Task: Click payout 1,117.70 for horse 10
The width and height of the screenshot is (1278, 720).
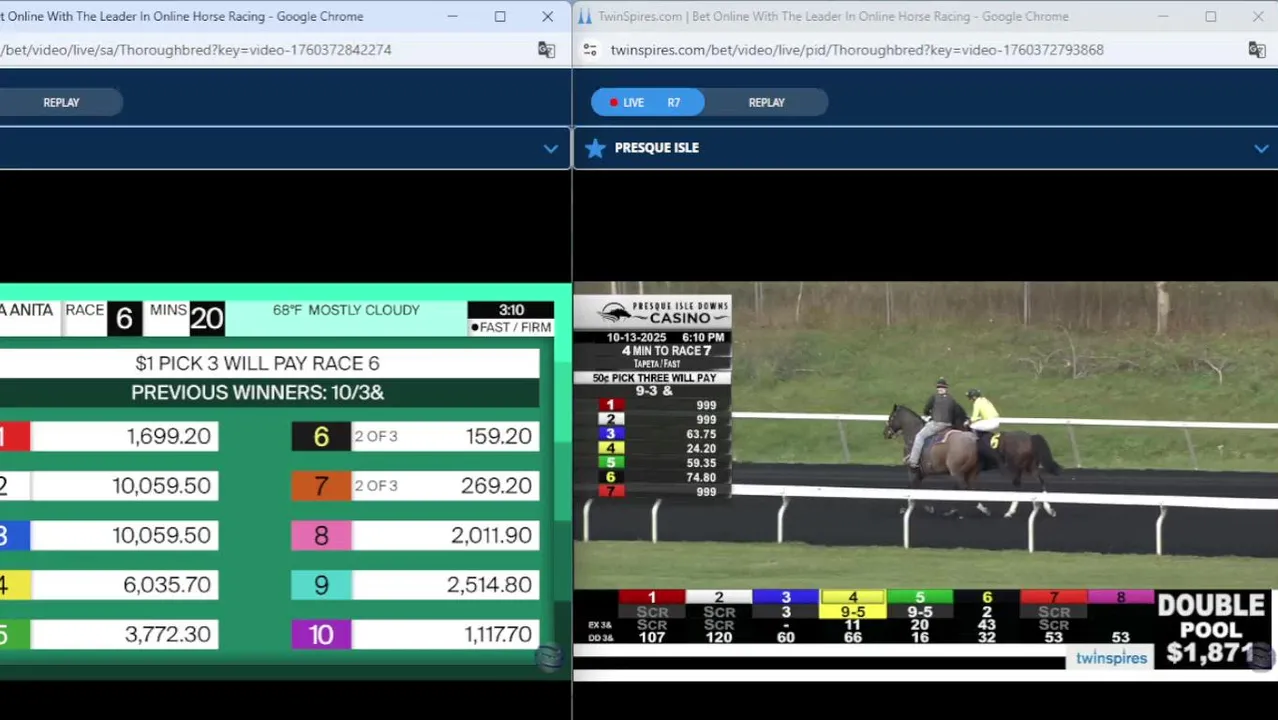Action: click(x=498, y=634)
